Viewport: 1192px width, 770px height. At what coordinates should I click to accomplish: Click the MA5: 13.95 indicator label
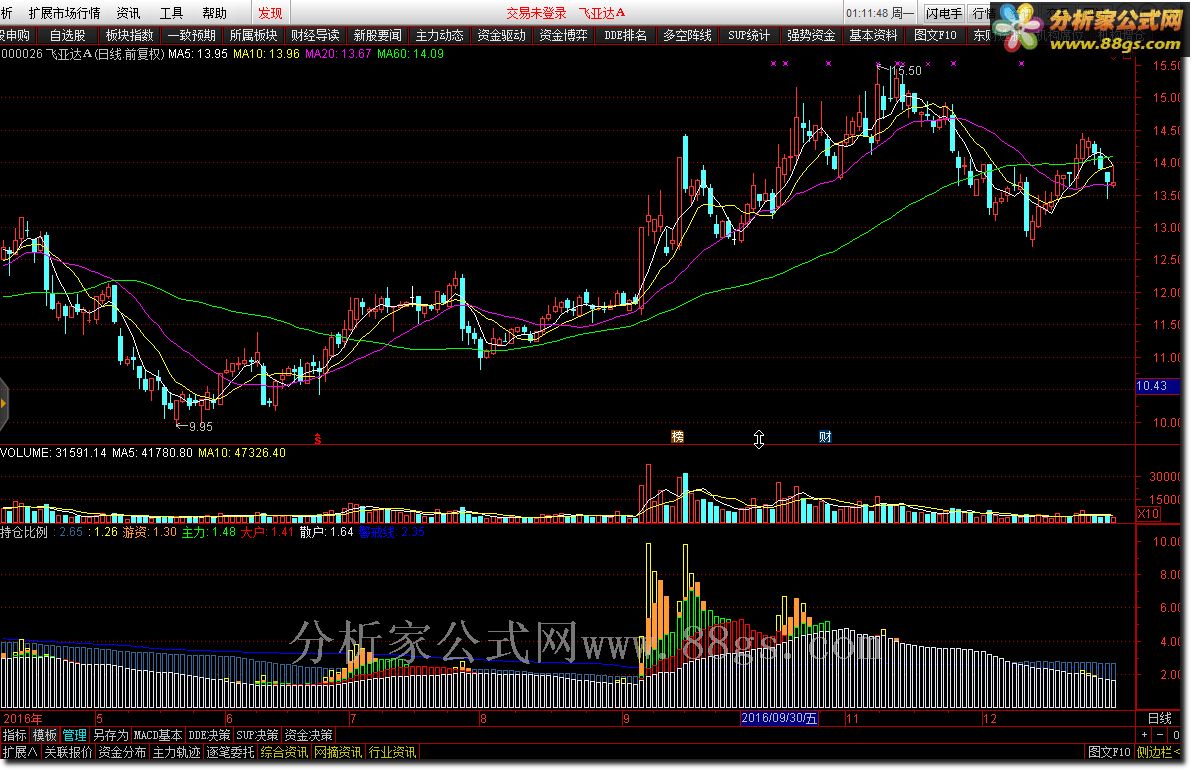(198, 54)
